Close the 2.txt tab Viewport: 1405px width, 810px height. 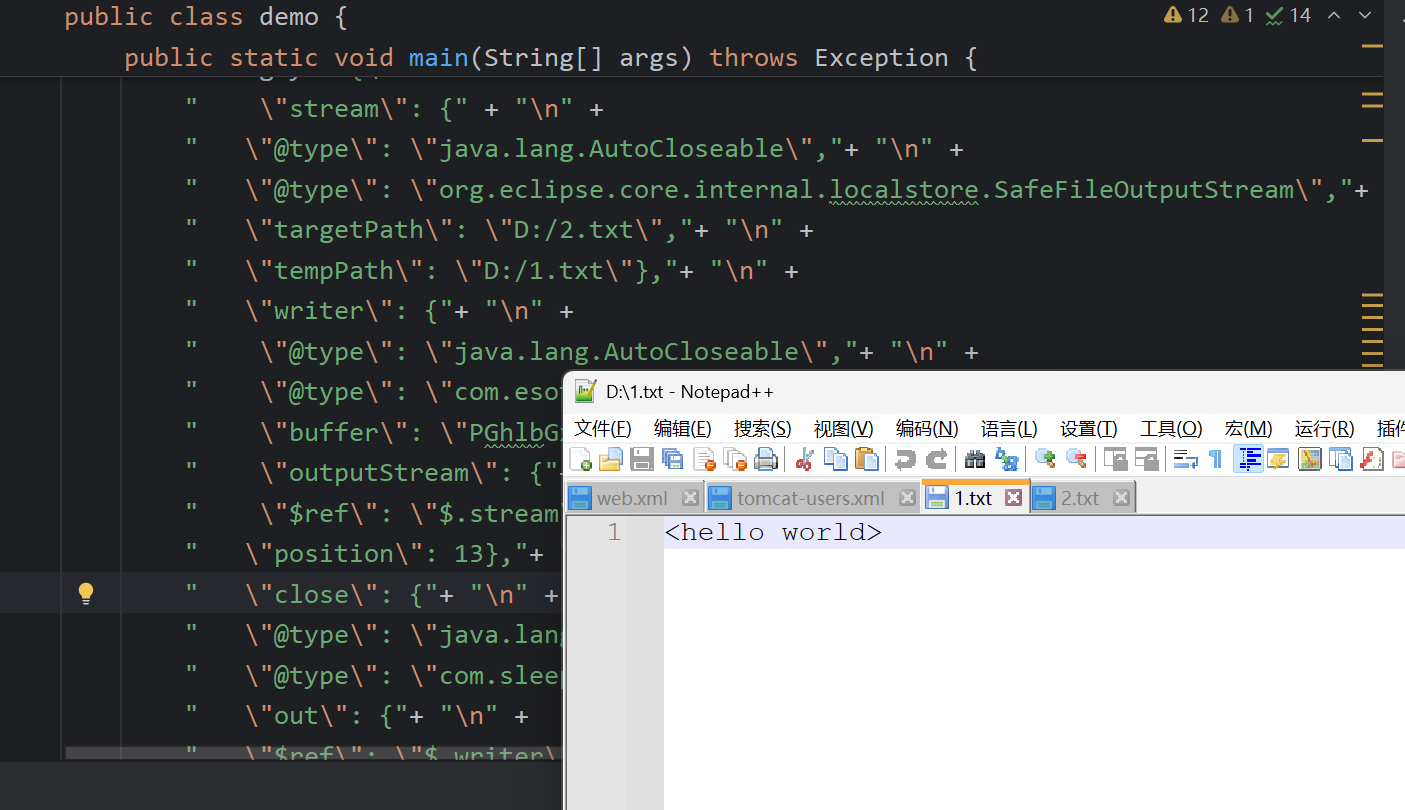[1121, 498]
